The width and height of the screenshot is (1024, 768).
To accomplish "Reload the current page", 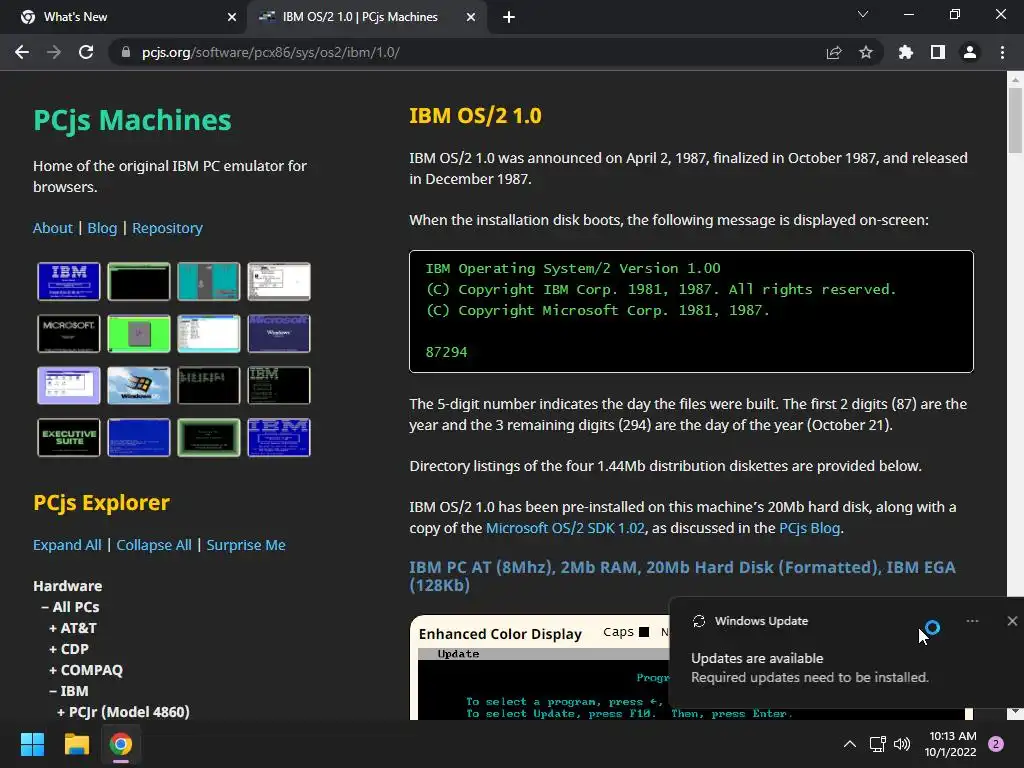I will (x=86, y=52).
